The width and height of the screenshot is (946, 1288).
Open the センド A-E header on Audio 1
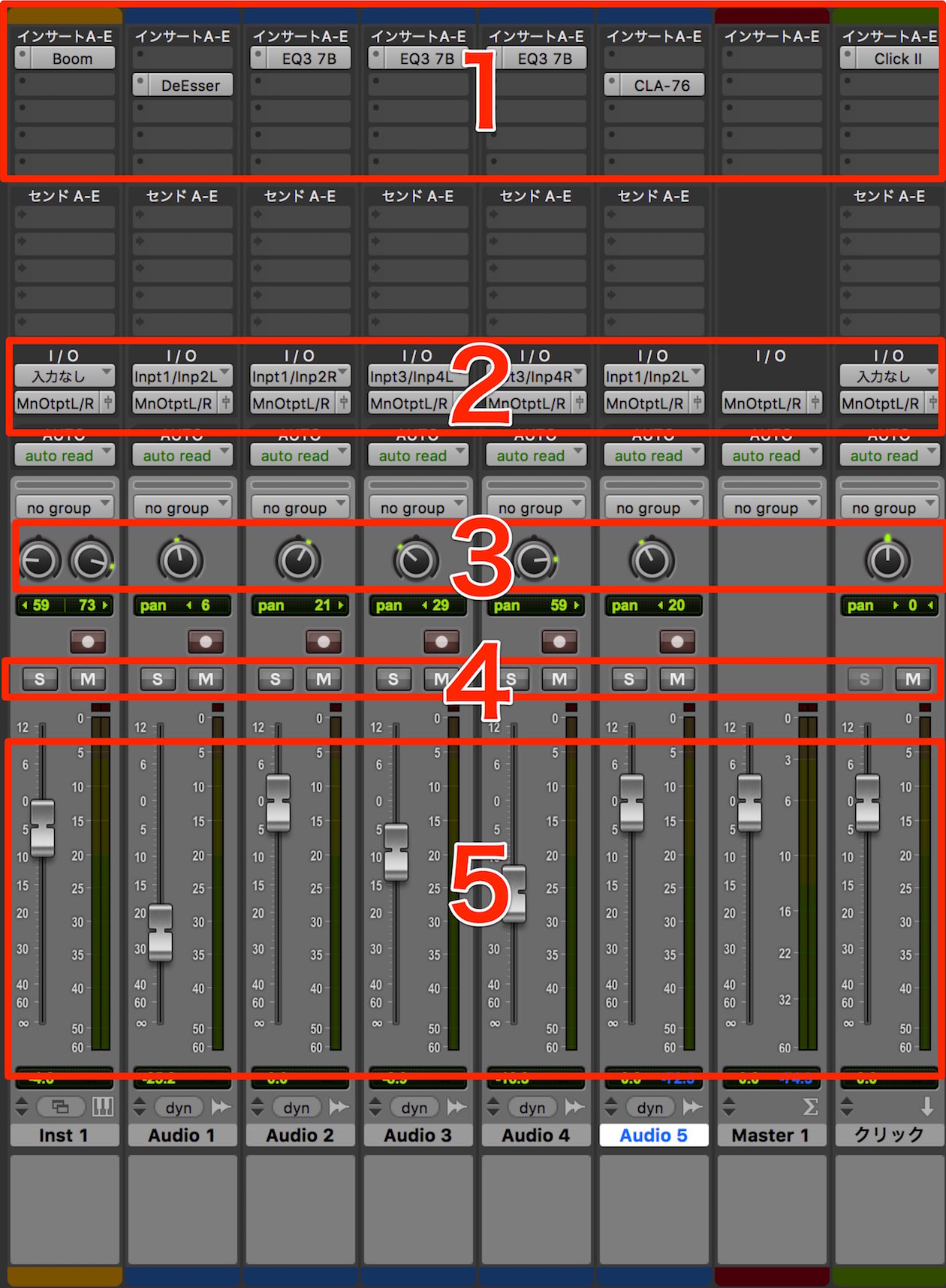[182, 196]
